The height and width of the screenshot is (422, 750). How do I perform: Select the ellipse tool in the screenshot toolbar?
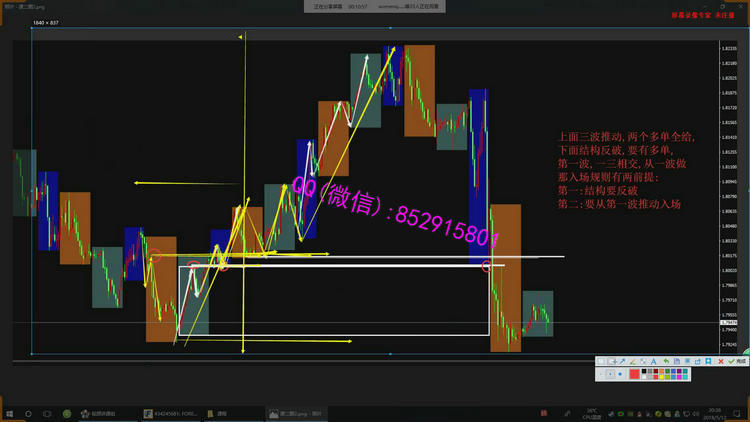pyautogui.click(x=611, y=361)
